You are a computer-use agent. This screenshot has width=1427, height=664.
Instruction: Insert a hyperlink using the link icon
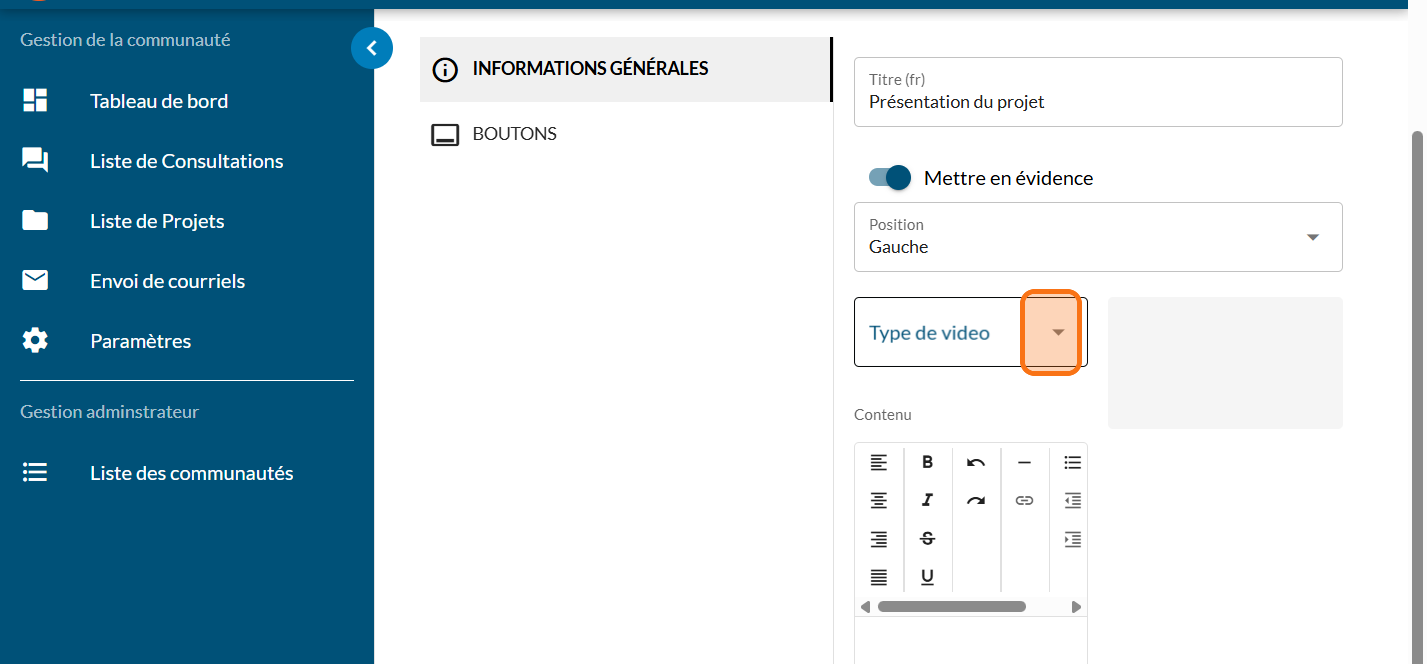coord(1024,500)
